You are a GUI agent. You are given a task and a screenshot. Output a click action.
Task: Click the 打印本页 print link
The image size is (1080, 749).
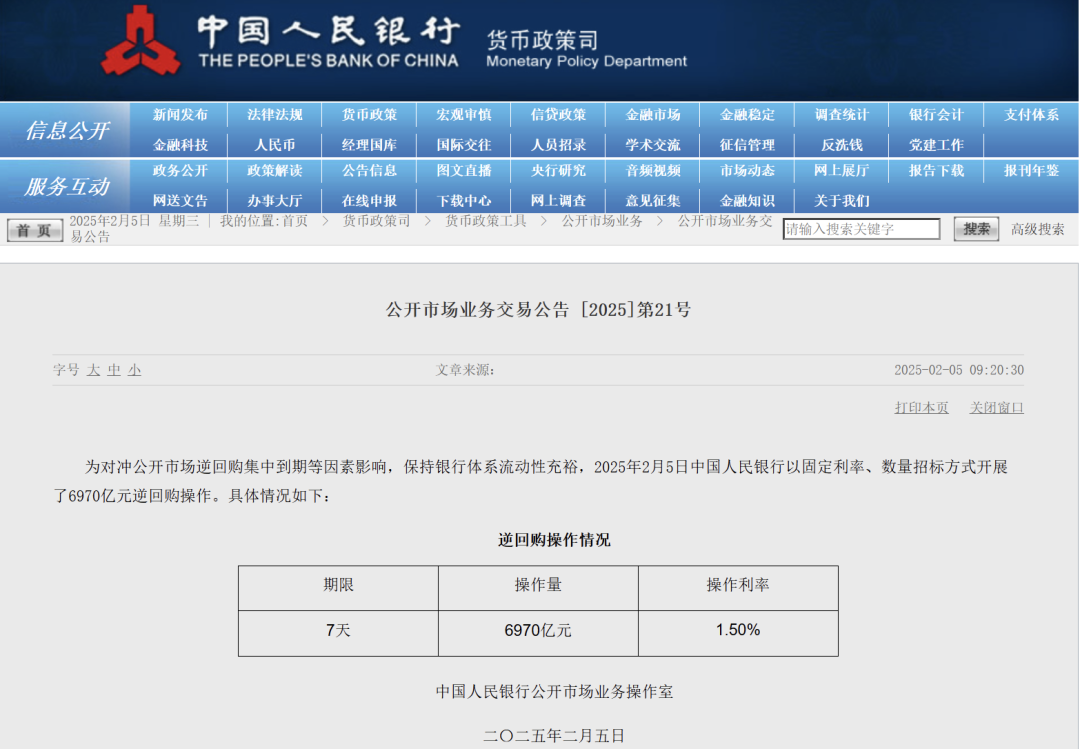tap(921, 408)
